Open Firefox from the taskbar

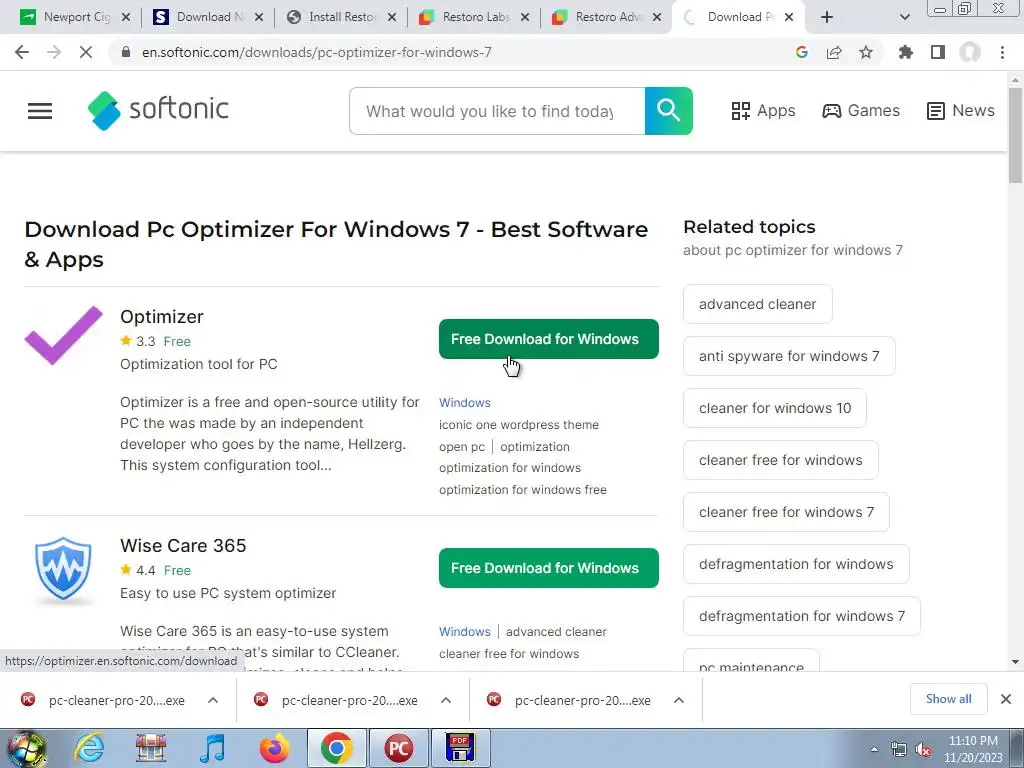click(274, 748)
